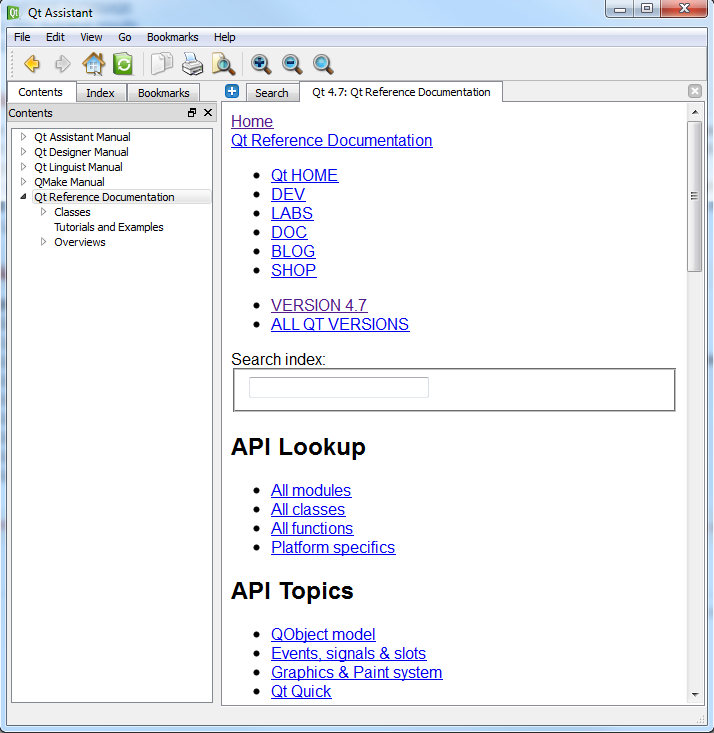714x733 pixels.
Task: Expand Qt Linguist Manual tree node
Action: (x=23, y=166)
